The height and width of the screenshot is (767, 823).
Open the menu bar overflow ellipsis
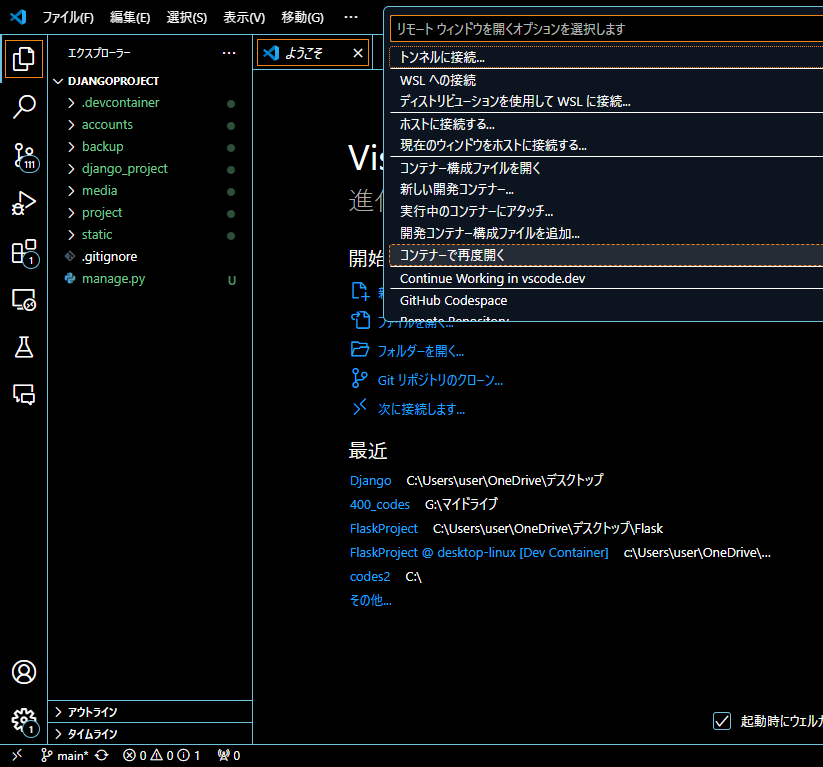pyautogui.click(x=351, y=17)
